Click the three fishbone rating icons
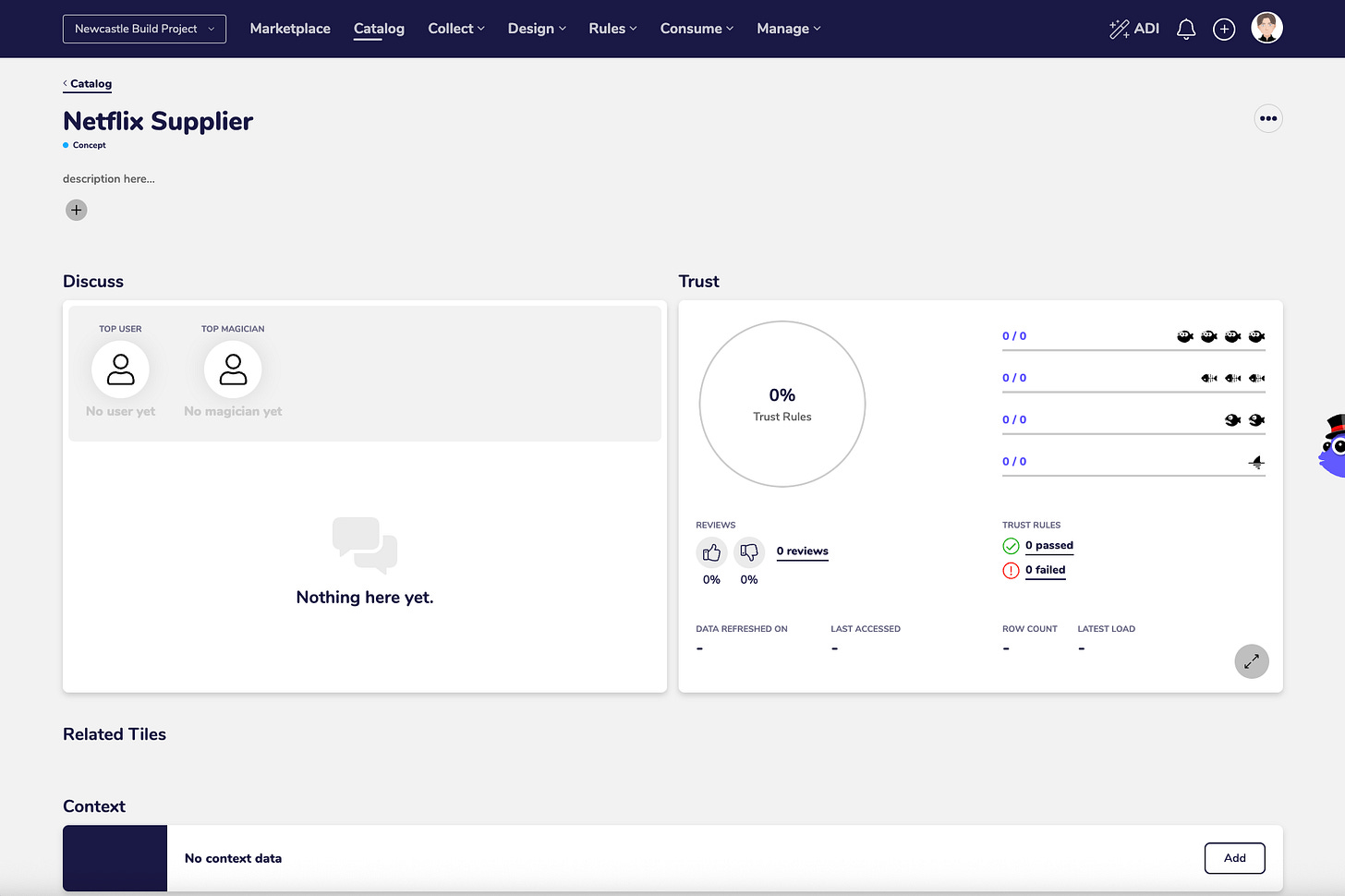The height and width of the screenshot is (896, 1345). click(1232, 378)
